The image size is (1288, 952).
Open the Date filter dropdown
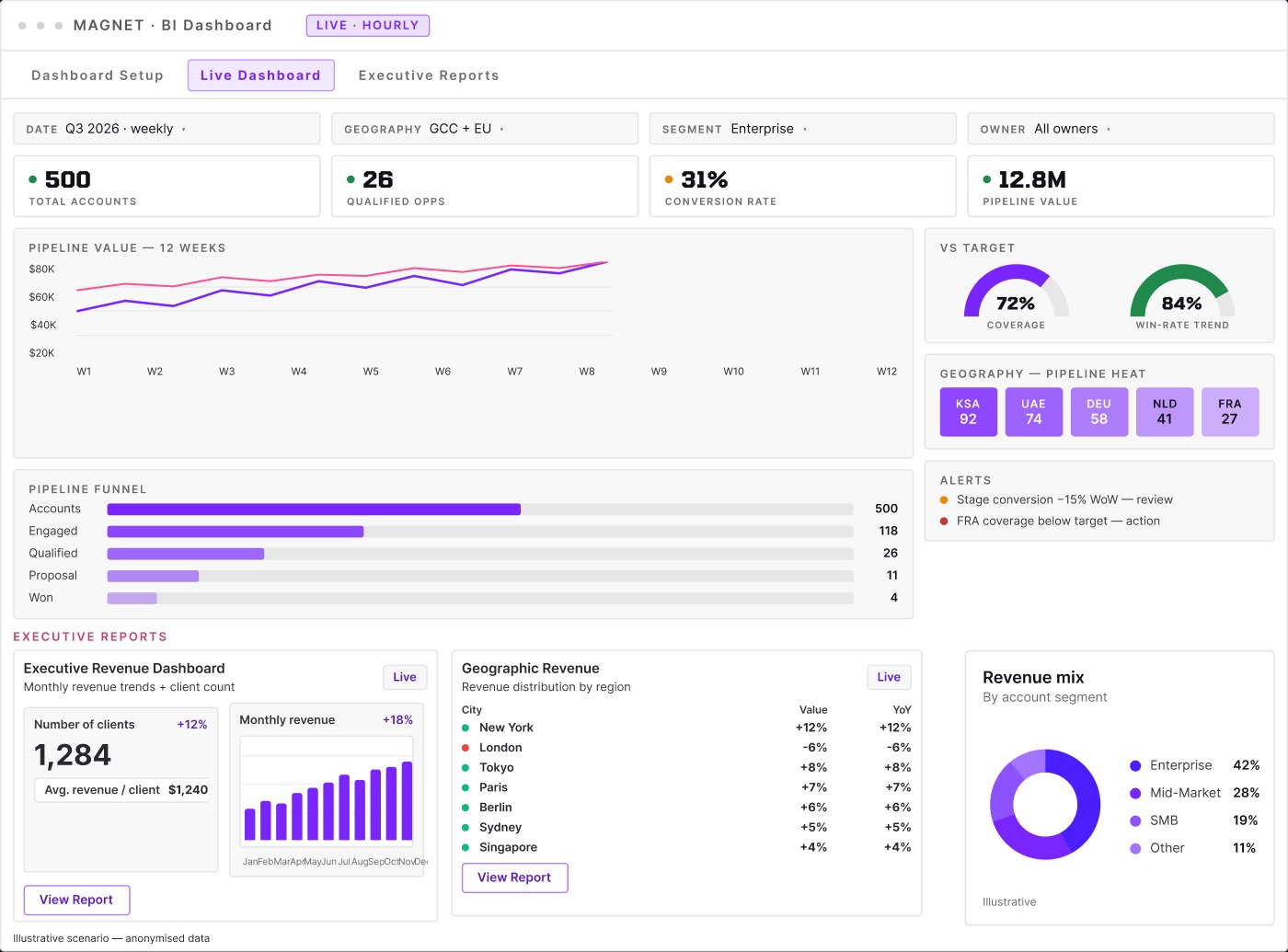click(167, 129)
